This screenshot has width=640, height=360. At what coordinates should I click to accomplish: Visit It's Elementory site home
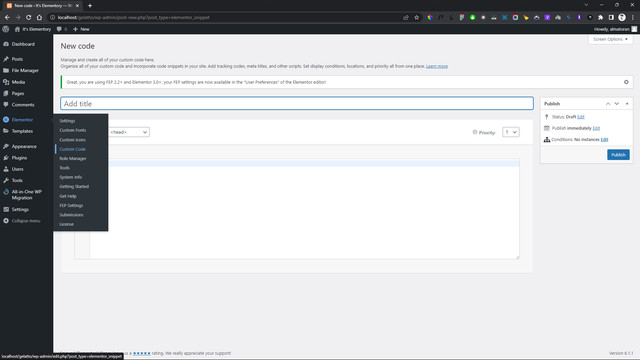coord(33,29)
